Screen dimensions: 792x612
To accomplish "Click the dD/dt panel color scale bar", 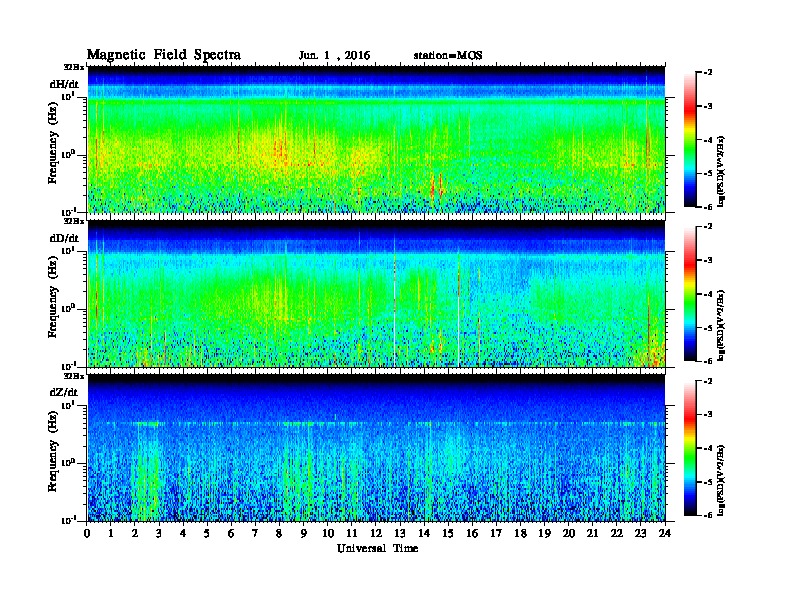I will point(689,294).
